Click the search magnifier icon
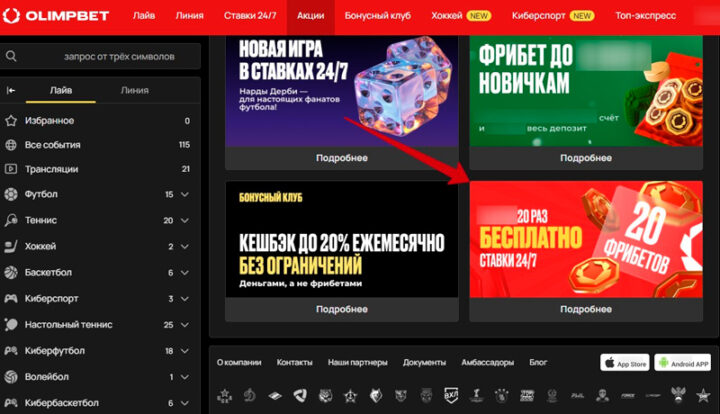Viewport: 720px width, 414px height. (x=11, y=56)
